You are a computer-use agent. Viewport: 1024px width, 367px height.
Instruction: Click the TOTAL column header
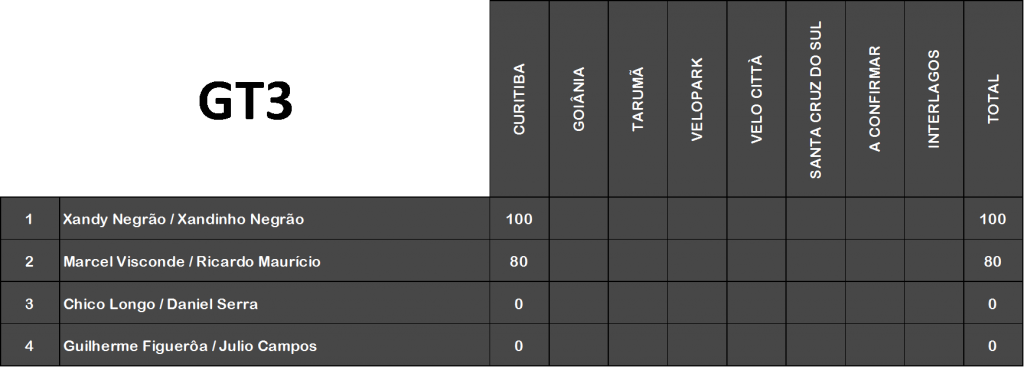click(993, 99)
